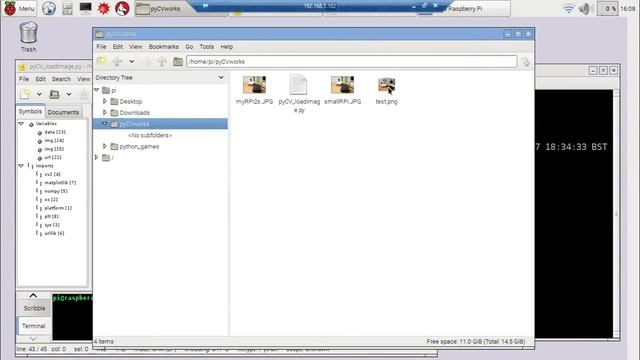Viewport: 640px width, 360px height.
Task: Open the Tools menu
Action: click(207, 47)
